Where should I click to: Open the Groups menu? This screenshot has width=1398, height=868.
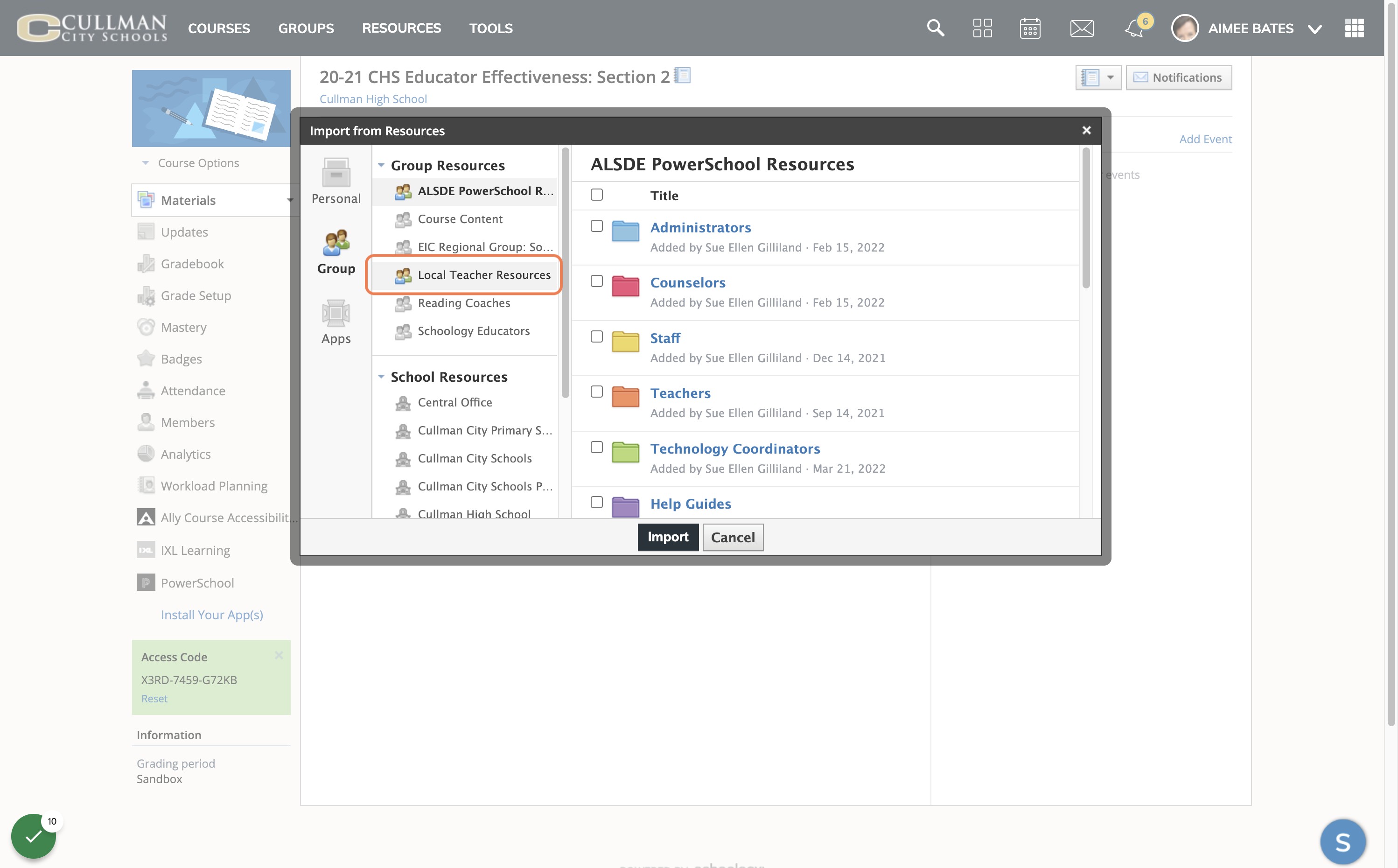coord(306,28)
